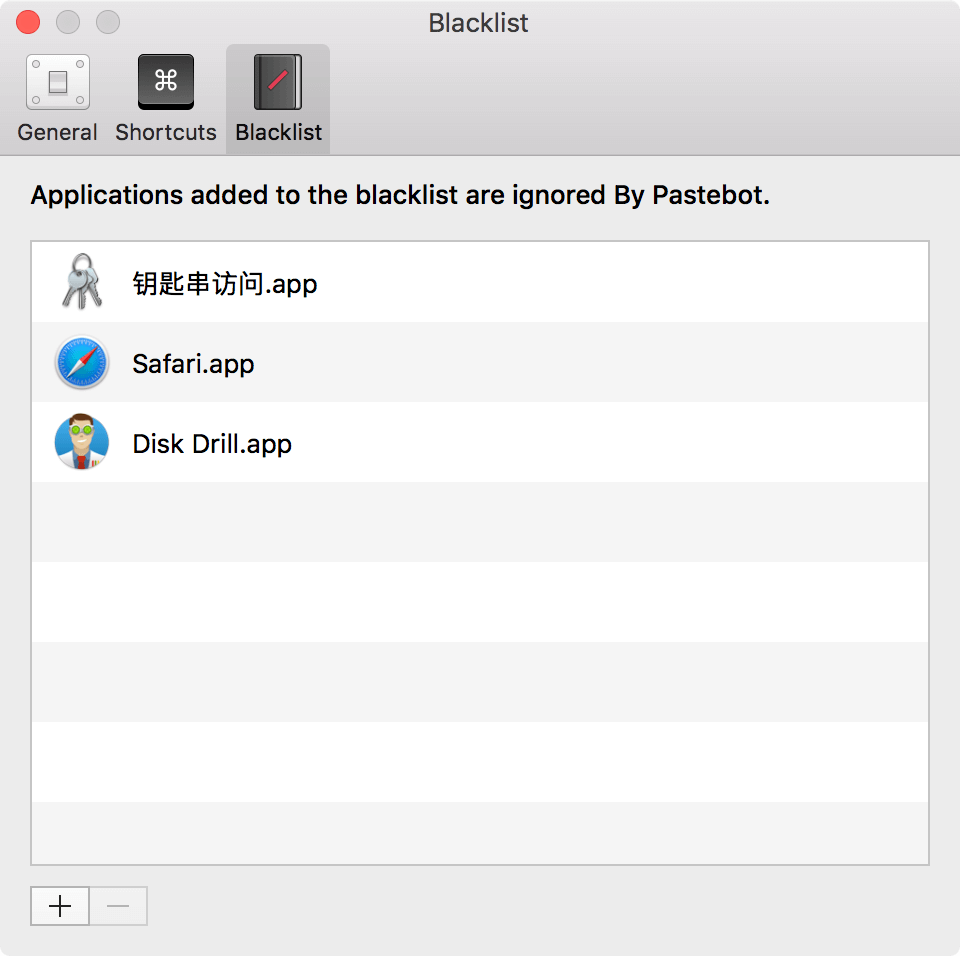This screenshot has width=960, height=956.
Task: Open the Shortcuts command-key icon
Action: pyautogui.click(x=166, y=82)
